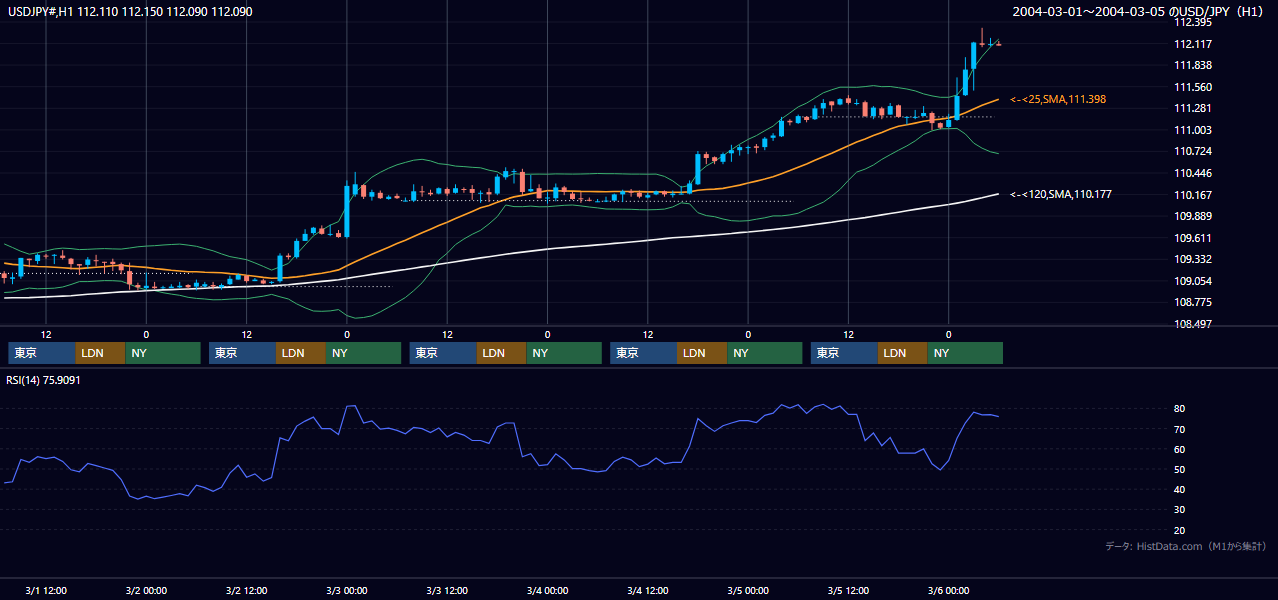Click price axis value 112.395
The height and width of the screenshot is (600, 1278).
tap(1192, 22)
